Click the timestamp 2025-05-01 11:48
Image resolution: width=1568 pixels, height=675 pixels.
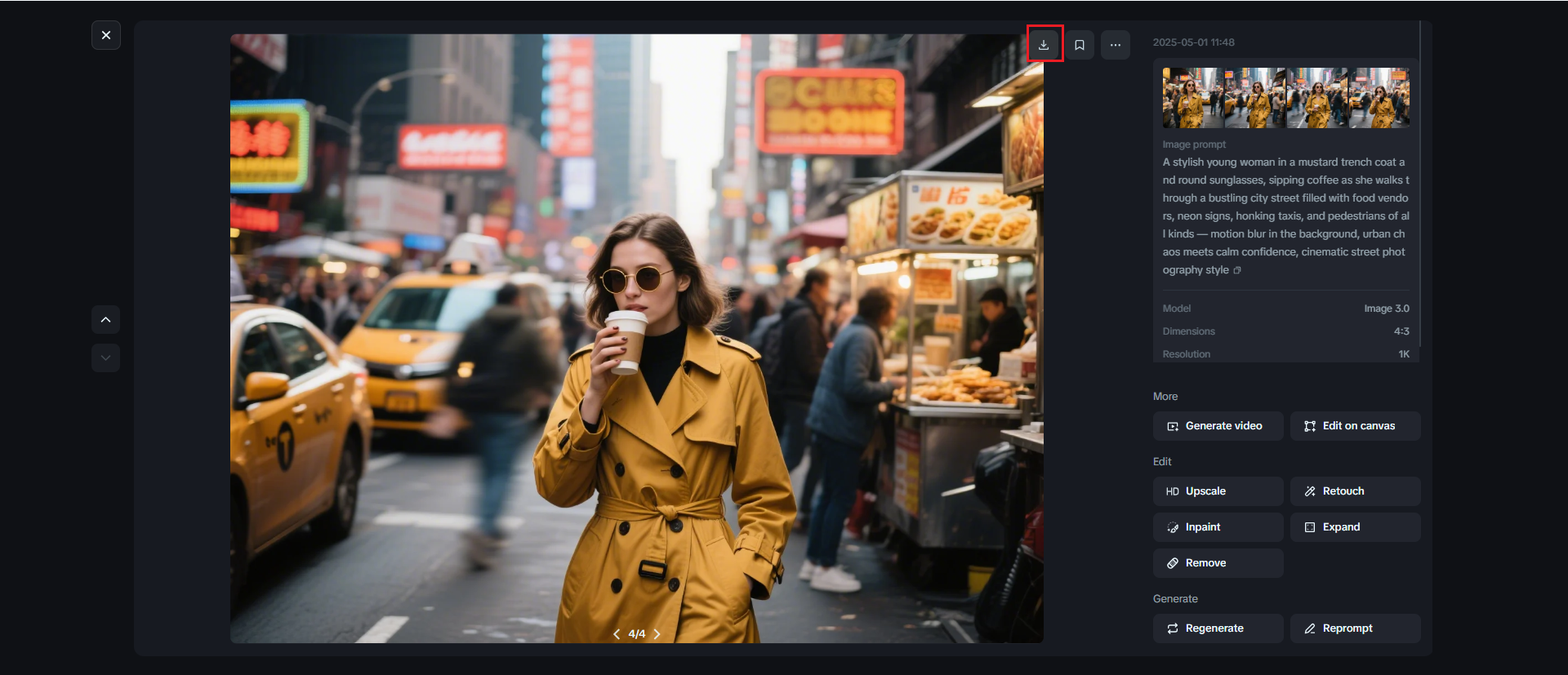1193,42
